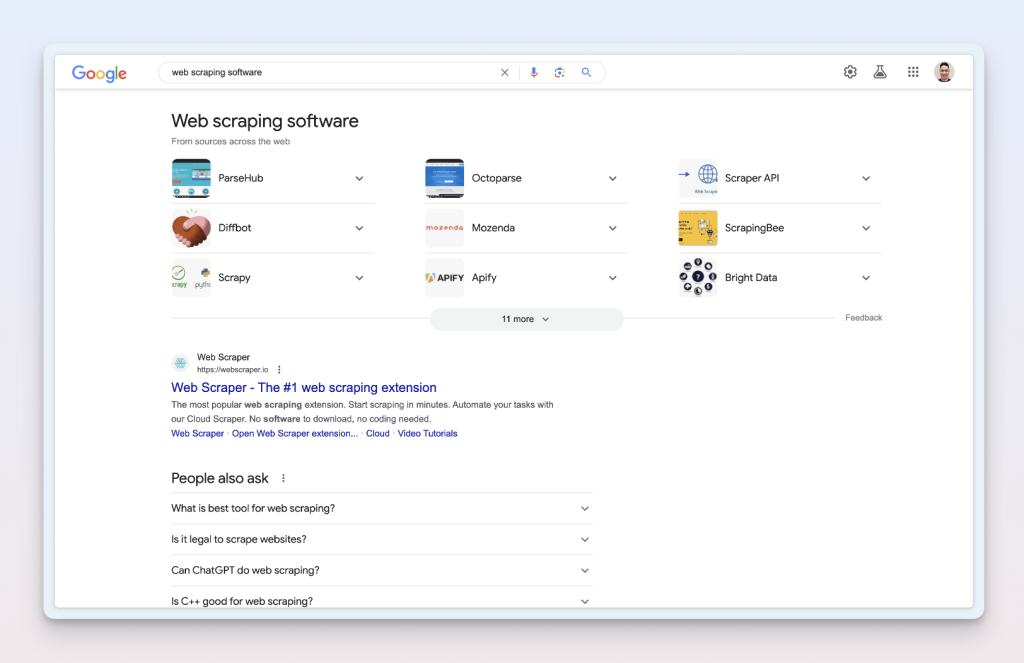
Task: Expand the Octoparse entry chevron
Action: pyautogui.click(x=613, y=178)
